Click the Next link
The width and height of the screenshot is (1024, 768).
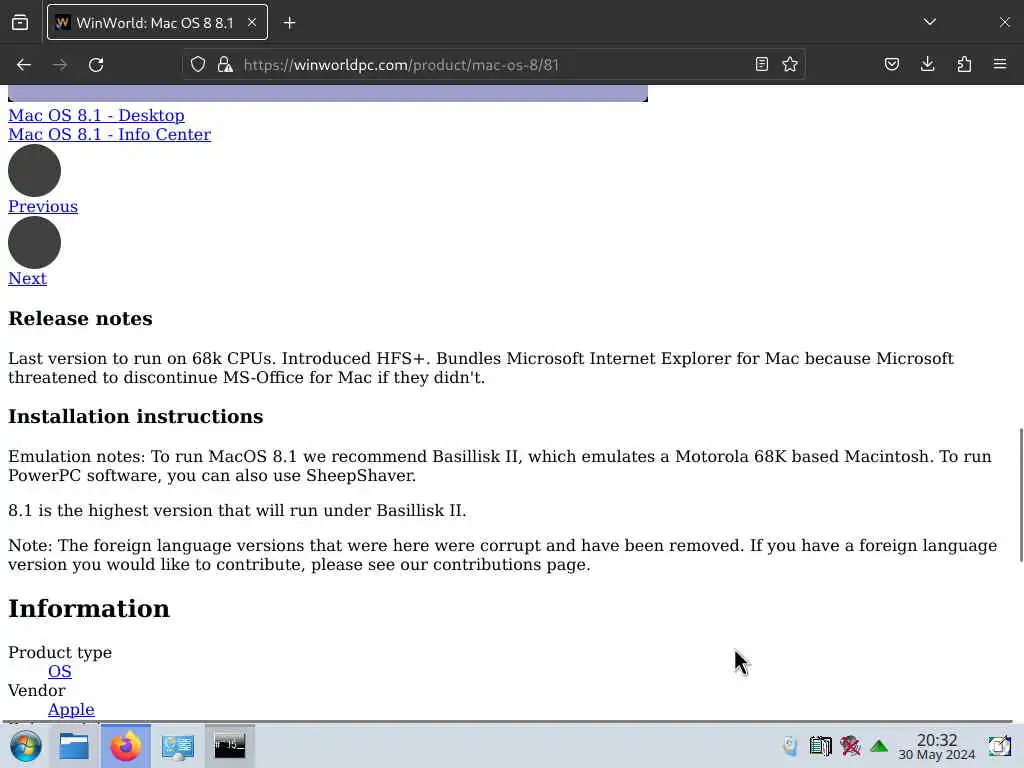(x=27, y=278)
